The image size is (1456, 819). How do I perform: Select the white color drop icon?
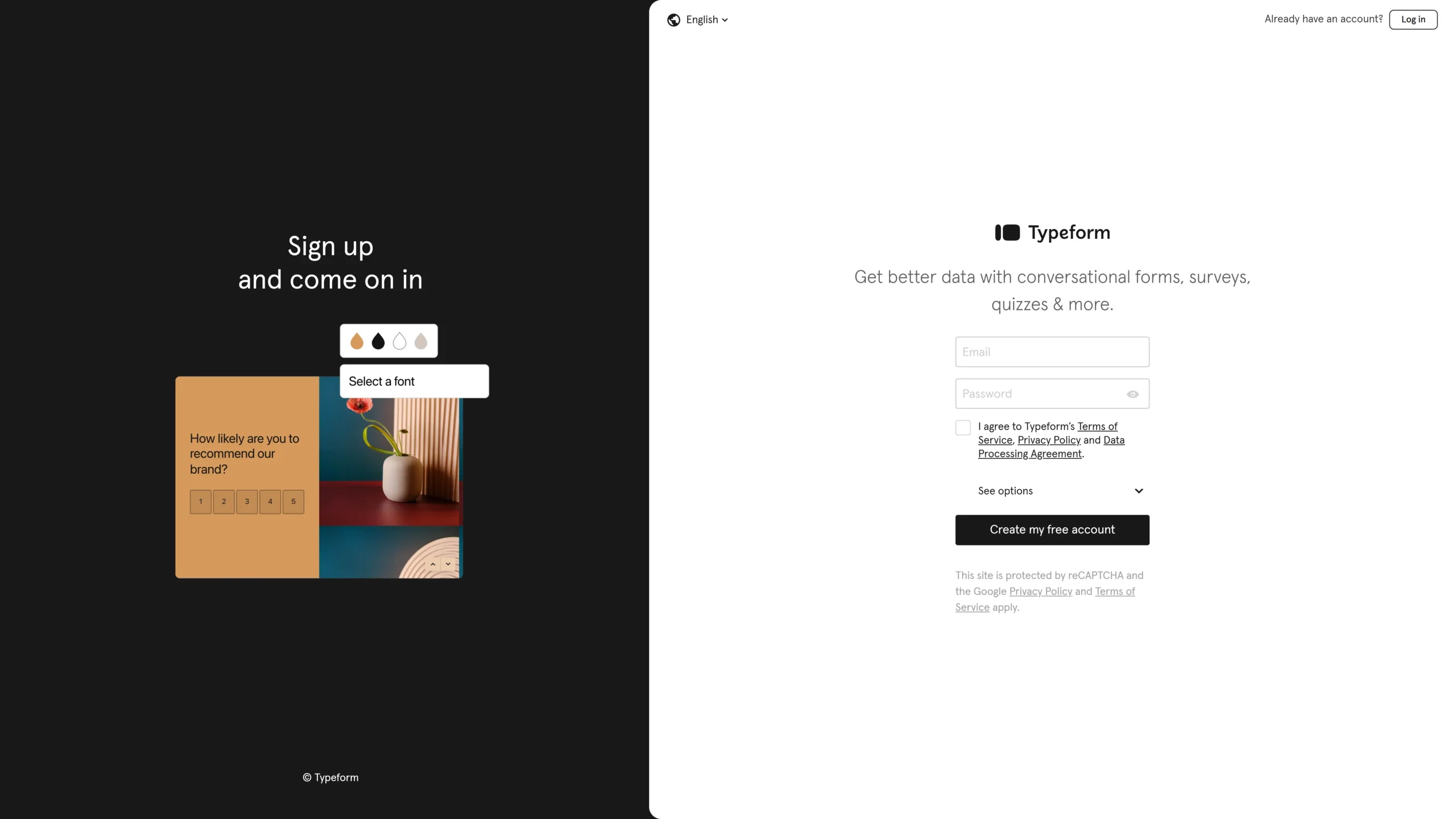coord(399,341)
